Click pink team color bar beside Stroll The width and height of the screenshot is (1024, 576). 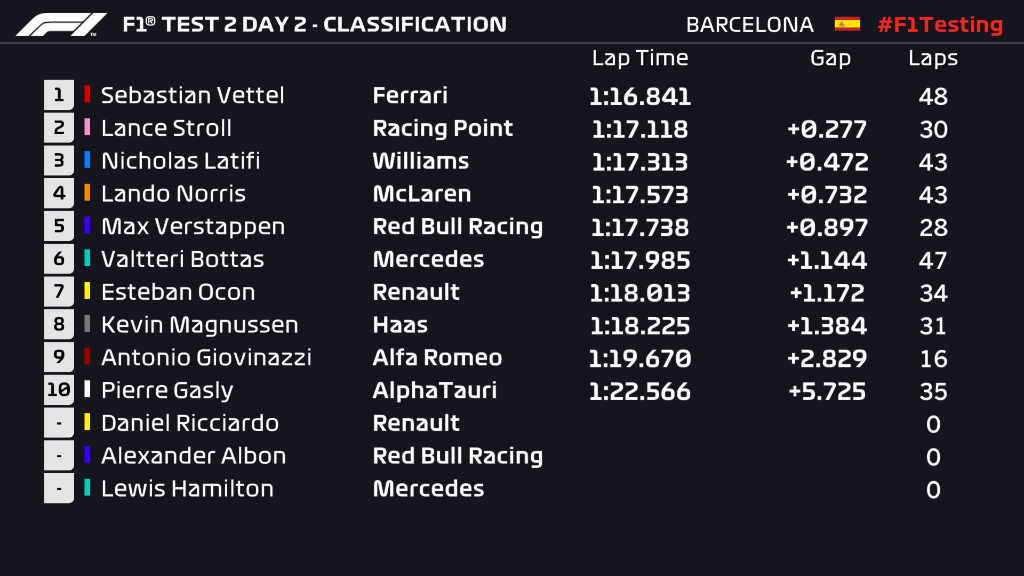87,128
